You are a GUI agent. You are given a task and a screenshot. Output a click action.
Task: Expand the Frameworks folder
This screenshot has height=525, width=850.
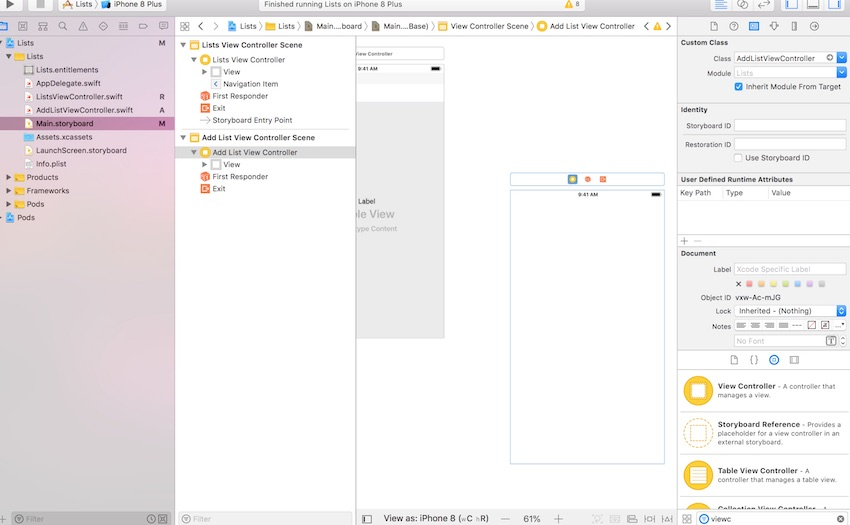click(8, 191)
